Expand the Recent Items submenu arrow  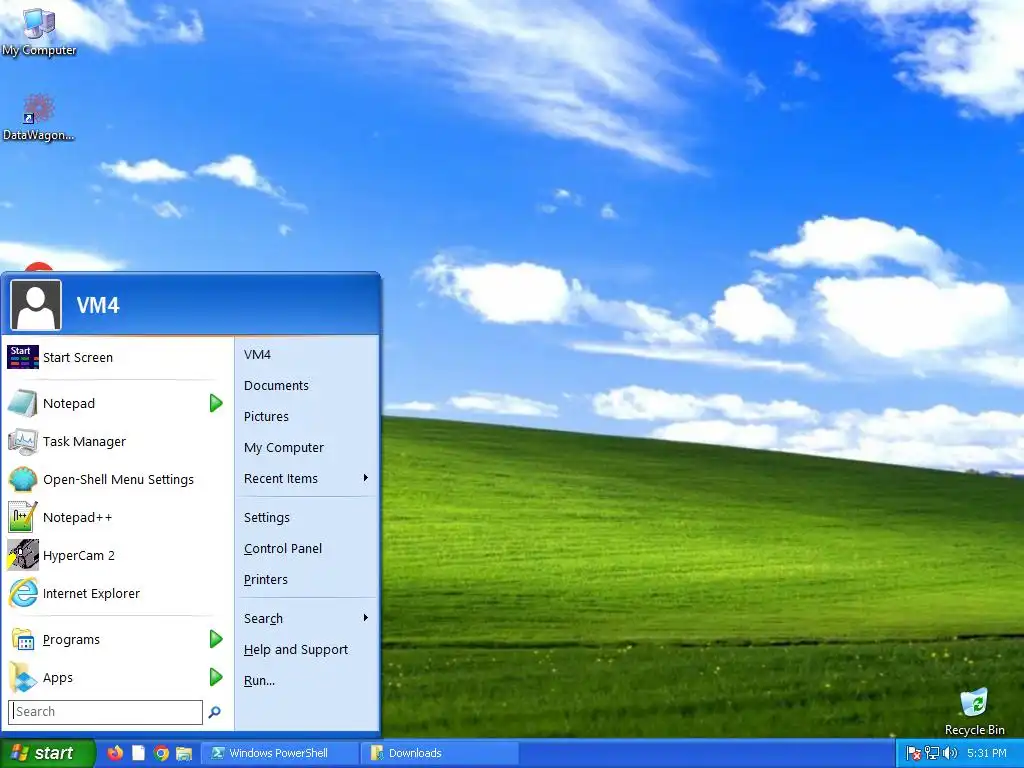click(x=366, y=478)
